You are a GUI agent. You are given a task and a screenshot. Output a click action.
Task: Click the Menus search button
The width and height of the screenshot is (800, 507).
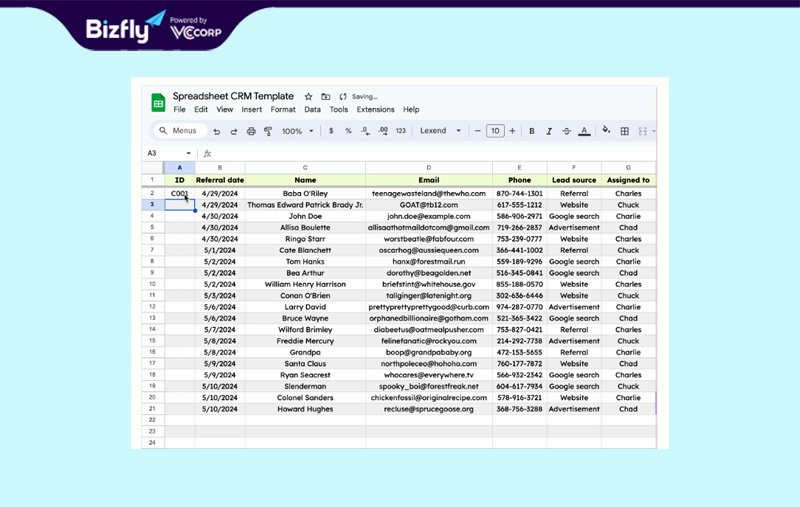(178, 131)
